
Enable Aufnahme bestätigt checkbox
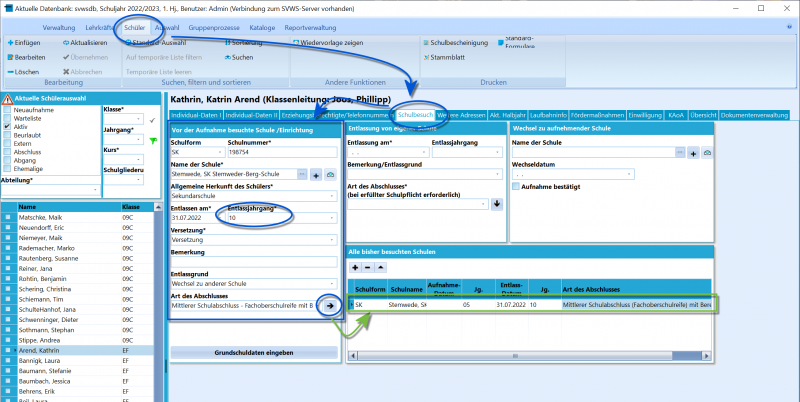tap(516, 187)
